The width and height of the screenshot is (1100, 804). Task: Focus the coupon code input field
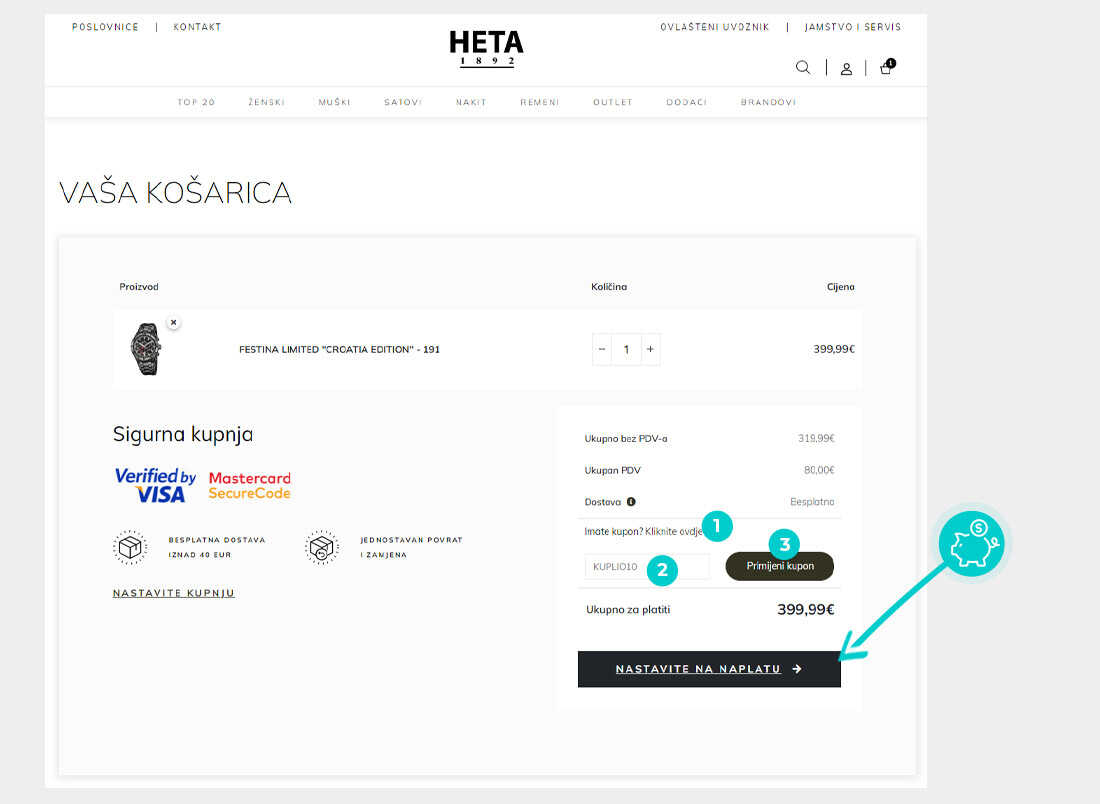(647, 567)
